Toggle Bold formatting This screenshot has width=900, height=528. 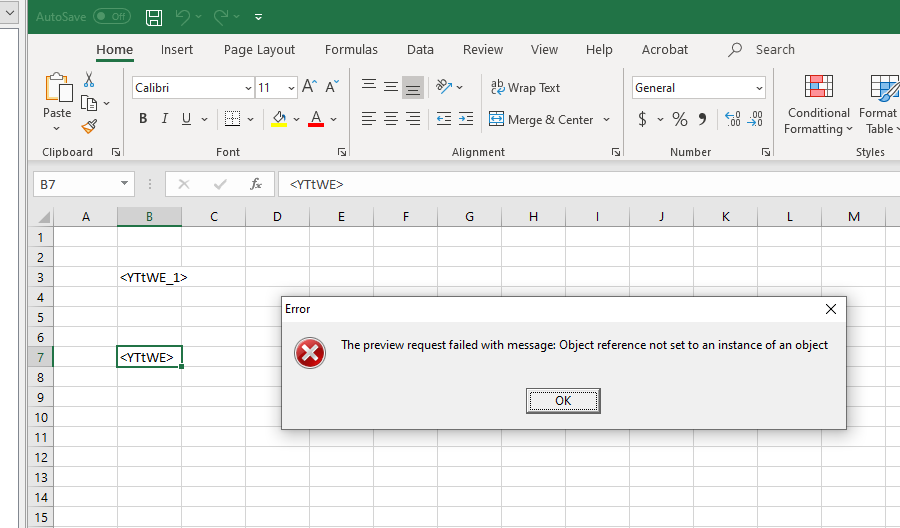pyautogui.click(x=143, y=119)
